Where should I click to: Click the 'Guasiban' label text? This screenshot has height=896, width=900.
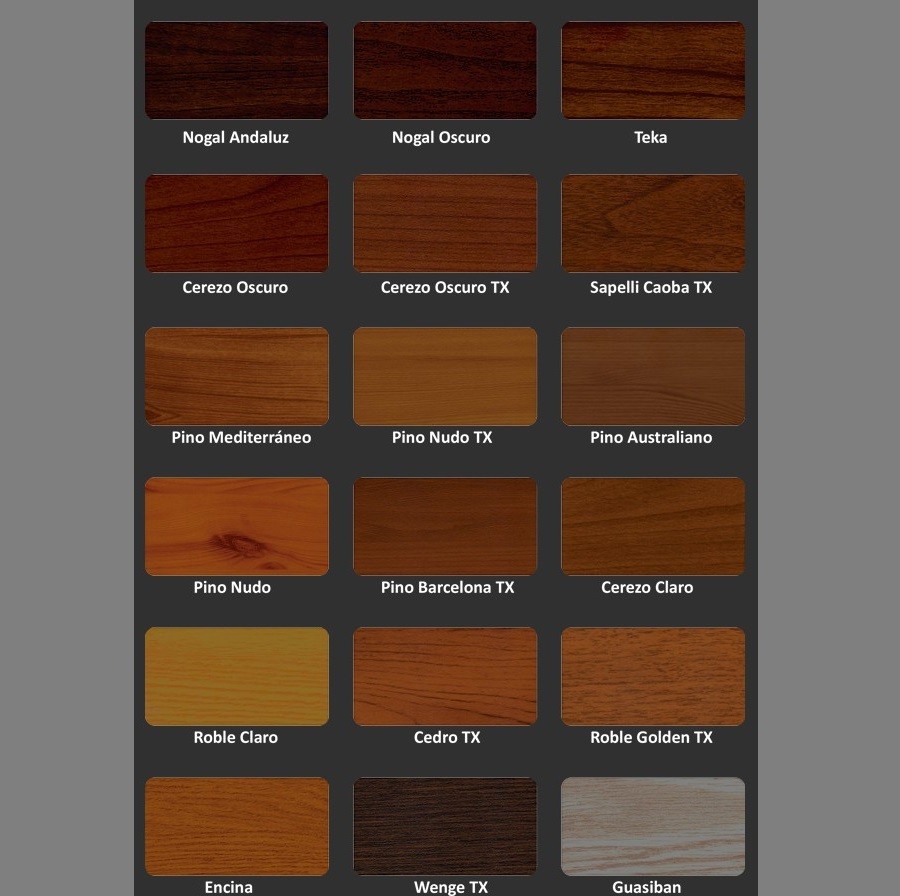646,887
